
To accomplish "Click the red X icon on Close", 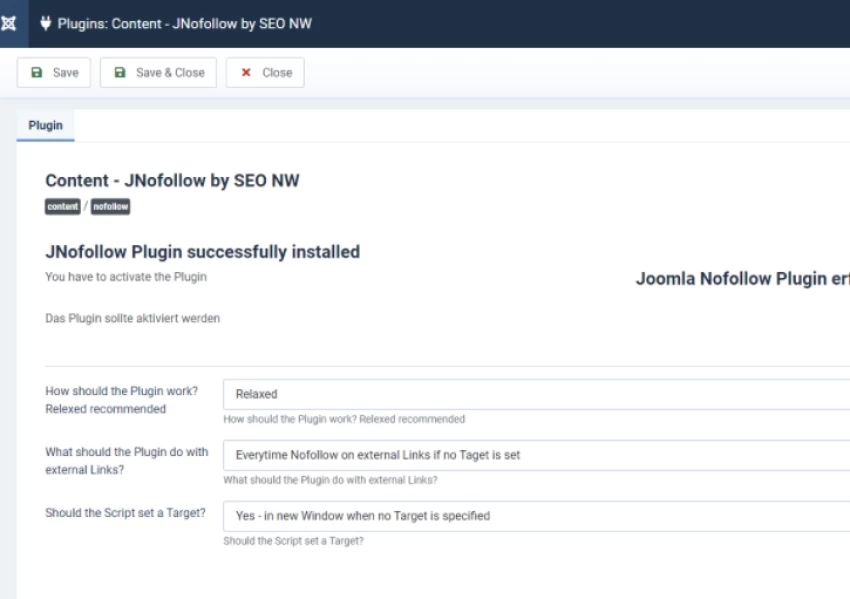I will [246, 72].
